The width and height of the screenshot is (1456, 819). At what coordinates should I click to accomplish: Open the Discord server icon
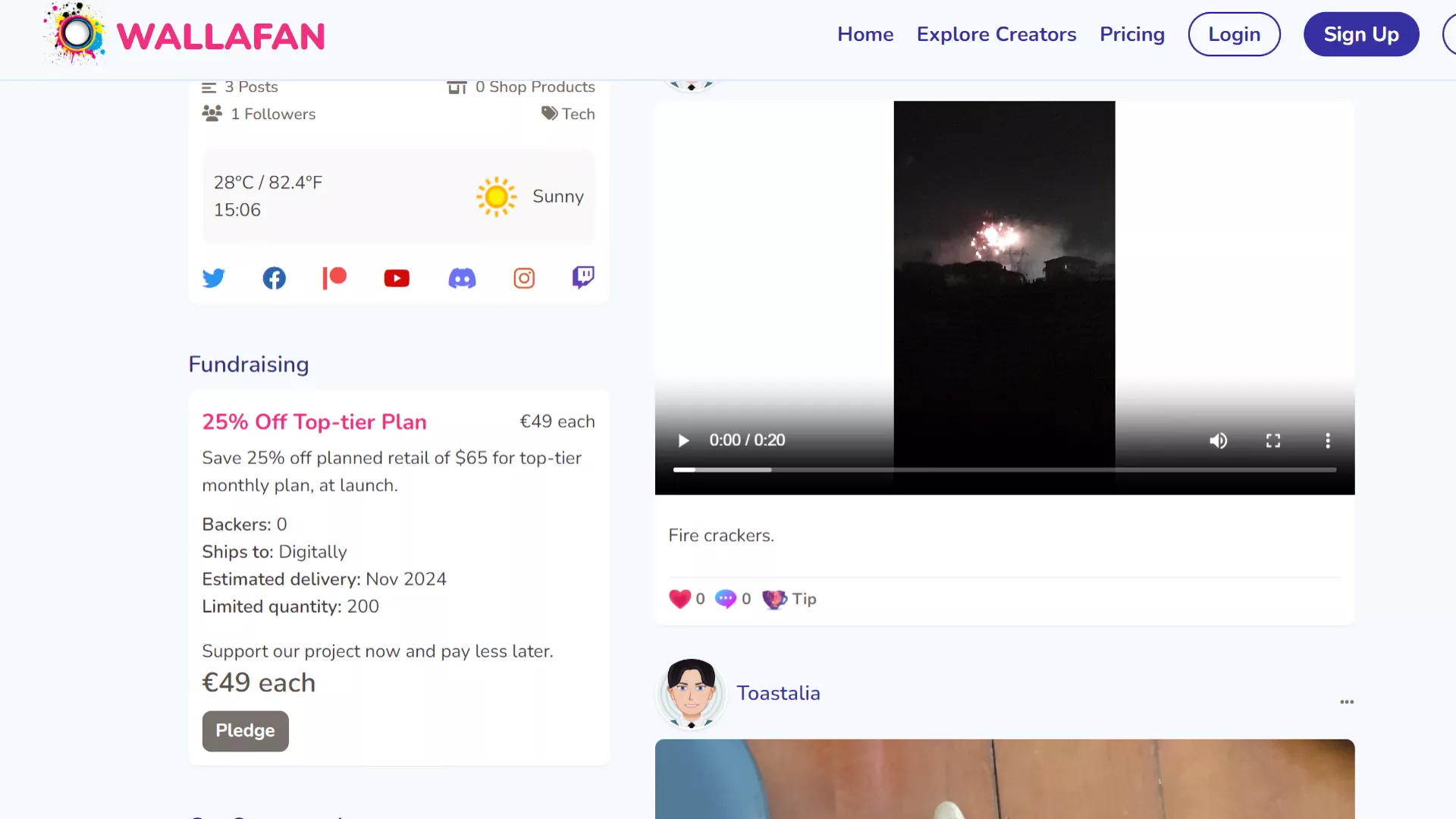[462, 278]
